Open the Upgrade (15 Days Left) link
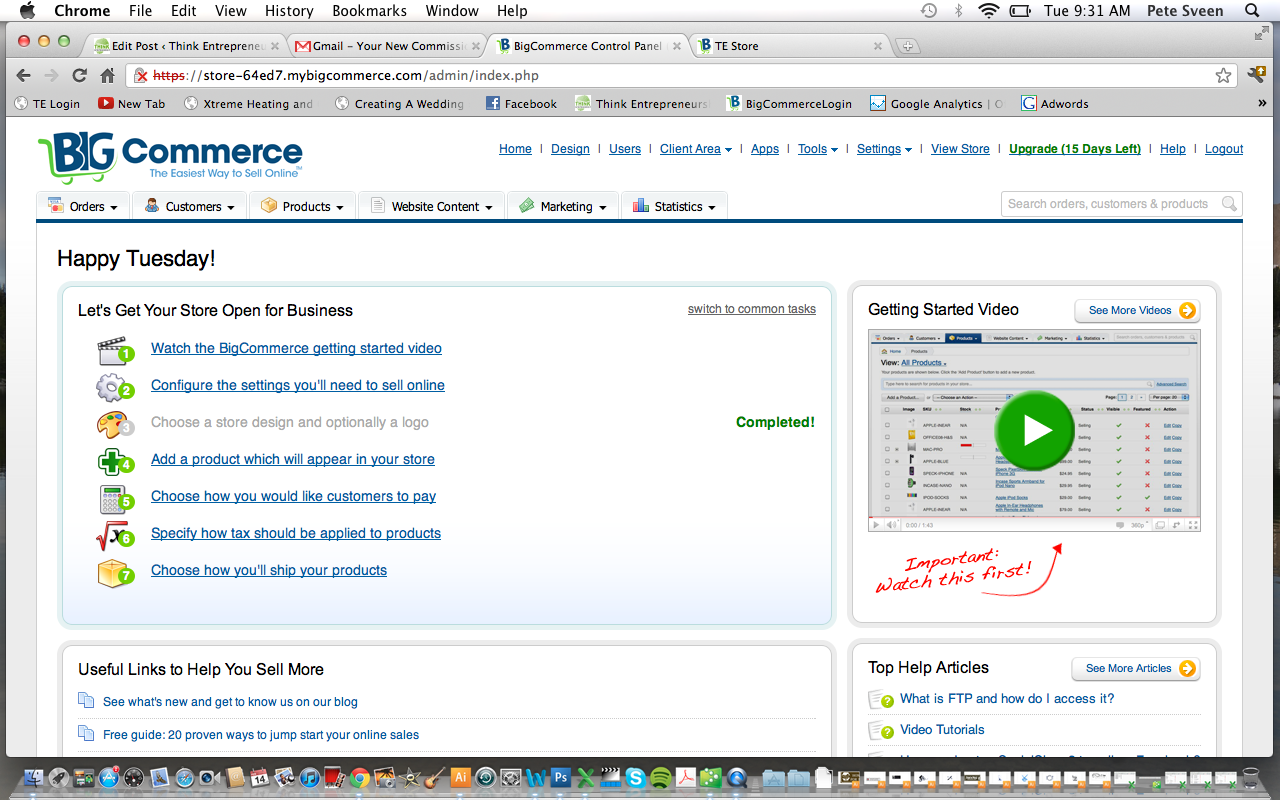Viewport: 1280px width, 800px height. pos(1074,148)
